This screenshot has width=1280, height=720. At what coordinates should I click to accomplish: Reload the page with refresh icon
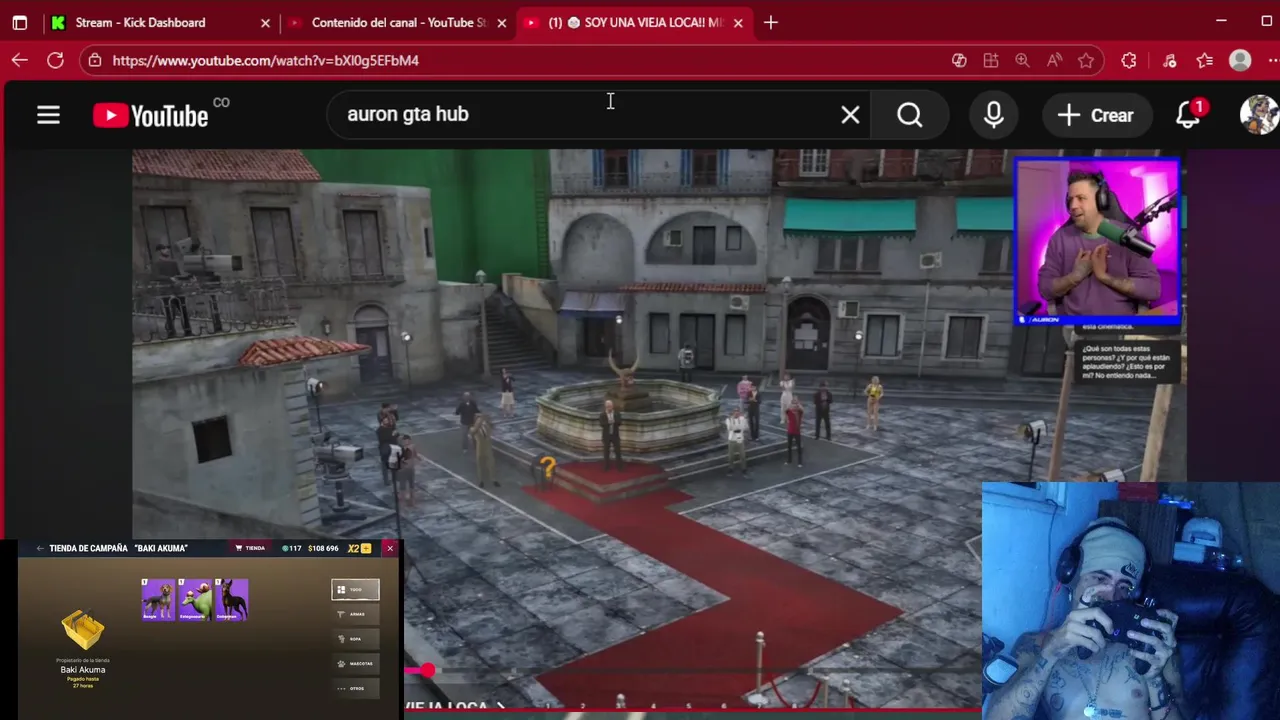click(55, 60)
